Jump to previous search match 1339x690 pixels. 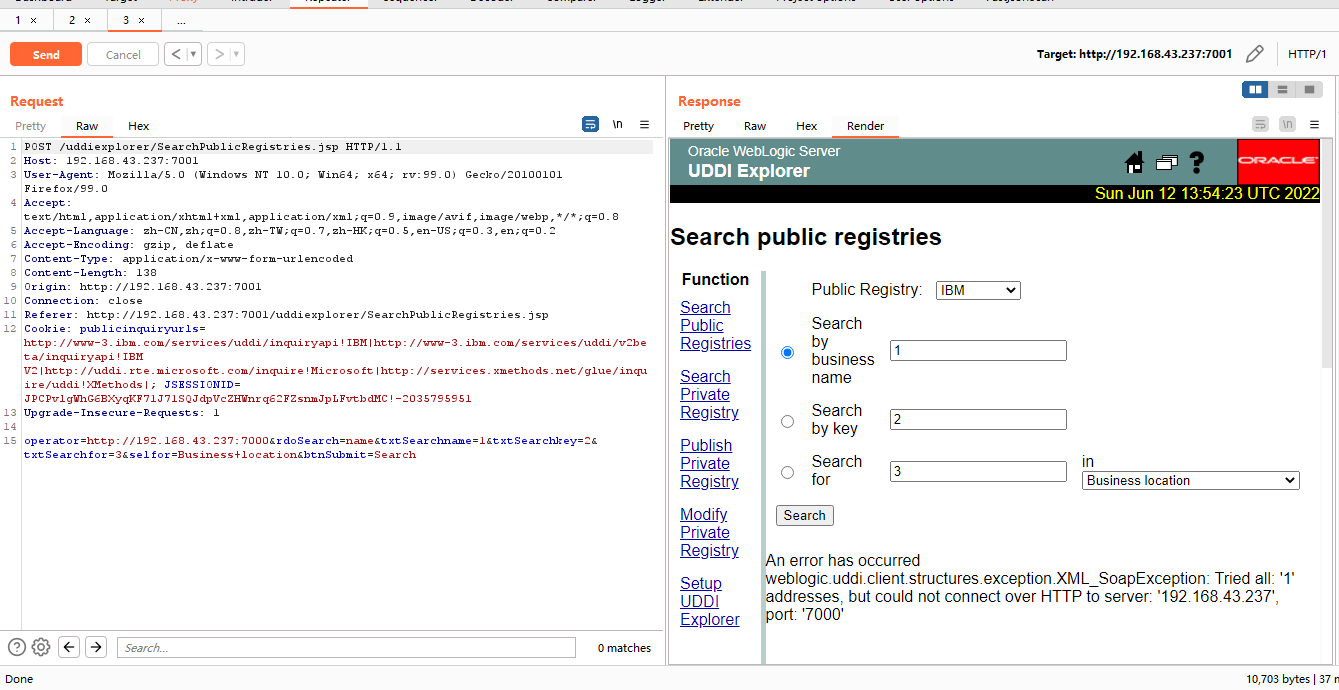tap(69, 647)
